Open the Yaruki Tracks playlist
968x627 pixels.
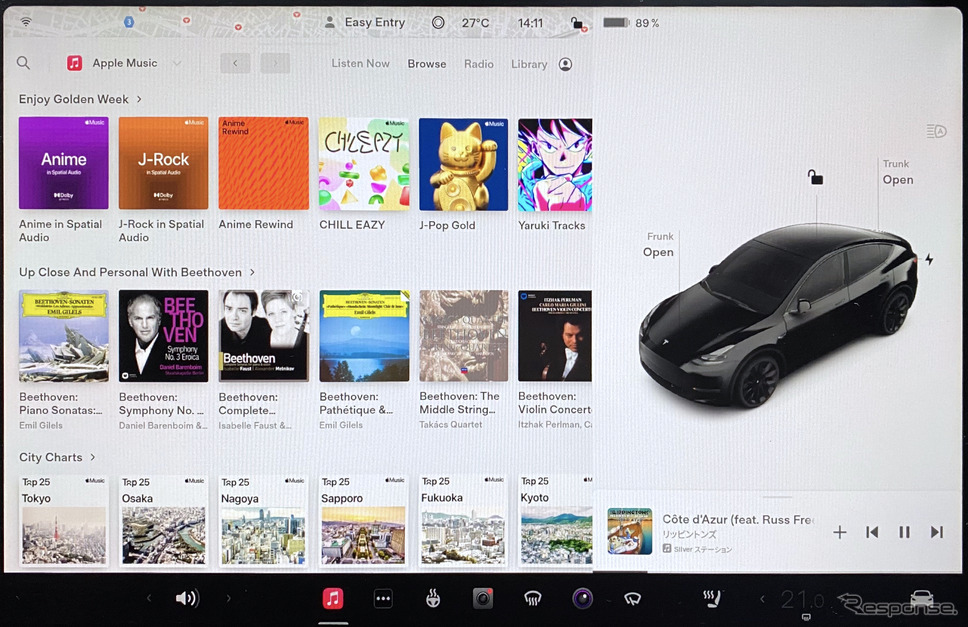(555, 165)
